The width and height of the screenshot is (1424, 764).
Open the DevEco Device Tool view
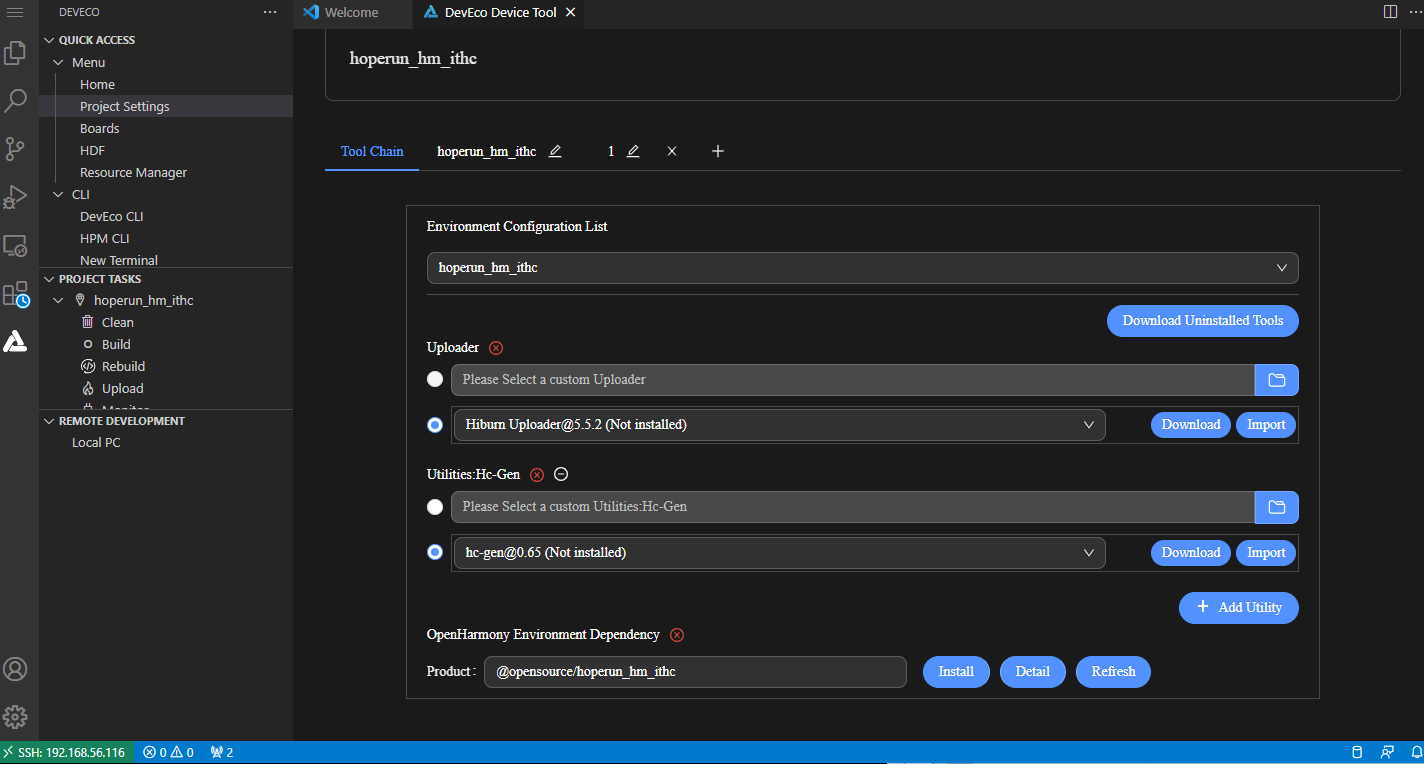[x=15, y=342]
